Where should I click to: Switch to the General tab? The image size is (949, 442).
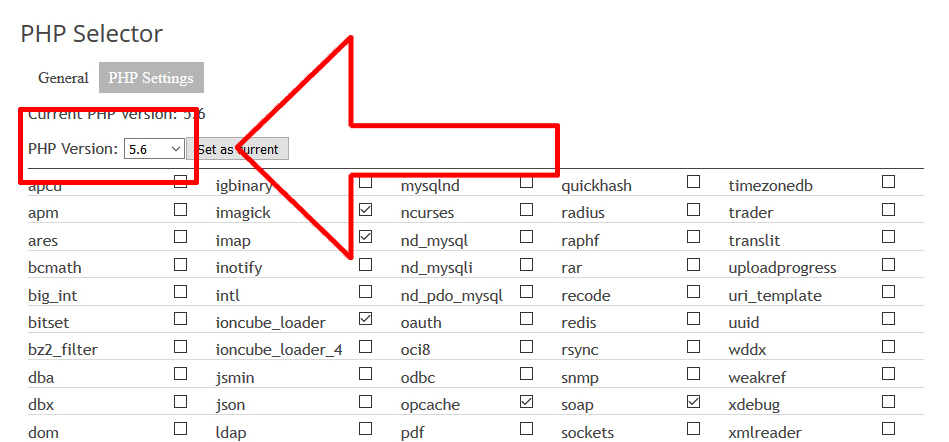[x=63, y=78]
